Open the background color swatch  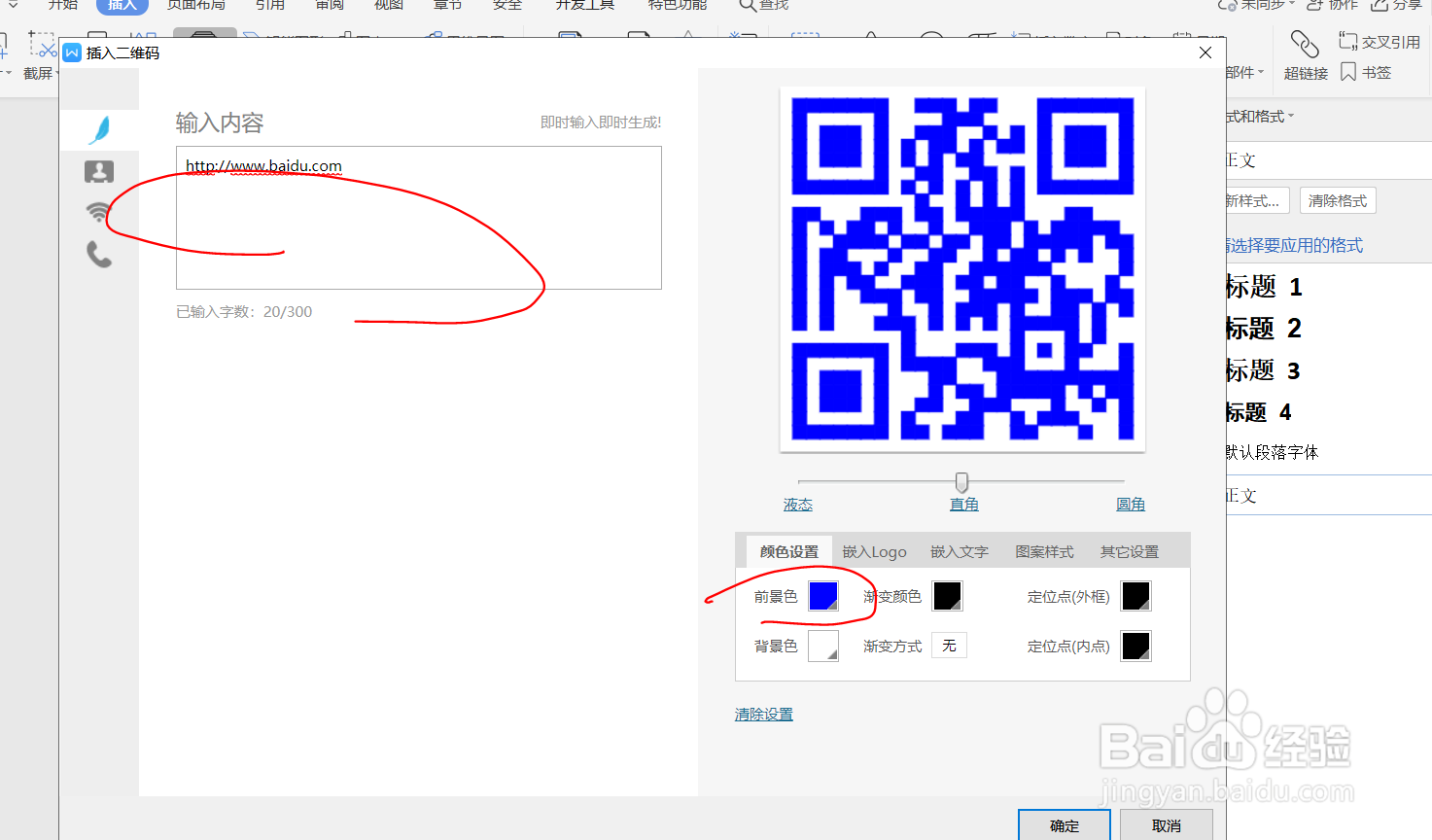coord(823,646)
